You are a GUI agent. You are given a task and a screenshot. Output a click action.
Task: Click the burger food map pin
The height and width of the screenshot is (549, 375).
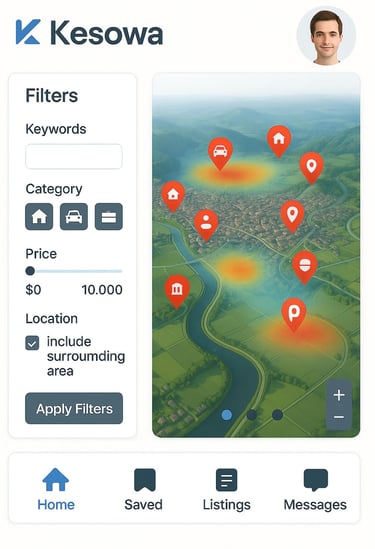click(x=305, y=267)
